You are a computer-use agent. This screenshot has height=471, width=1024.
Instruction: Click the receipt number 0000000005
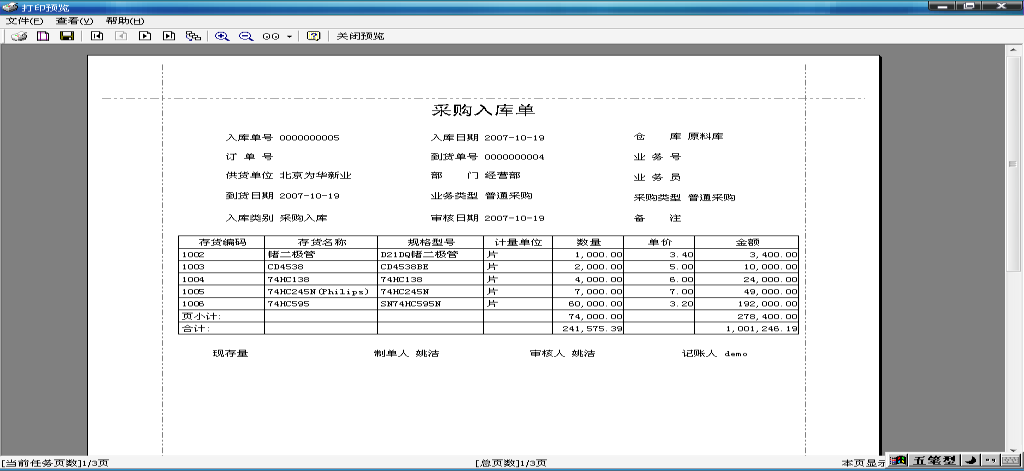click(310, 138)
